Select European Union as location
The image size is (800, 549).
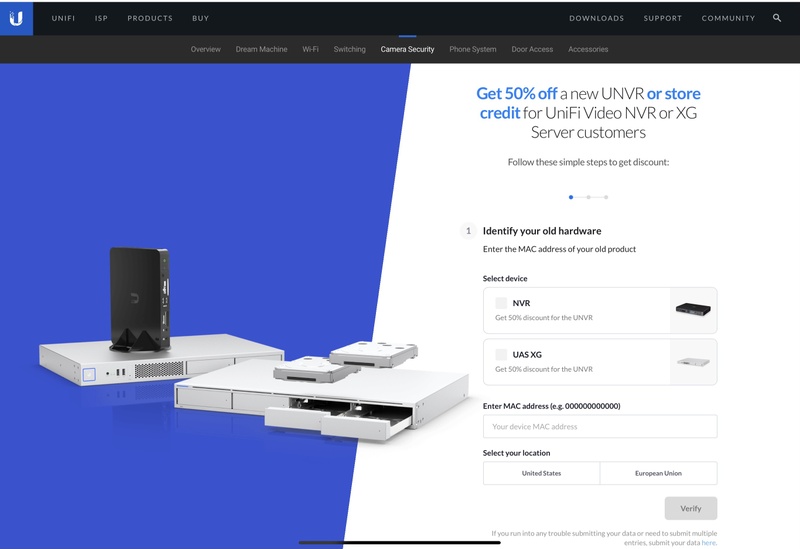(x=659, y=473)
